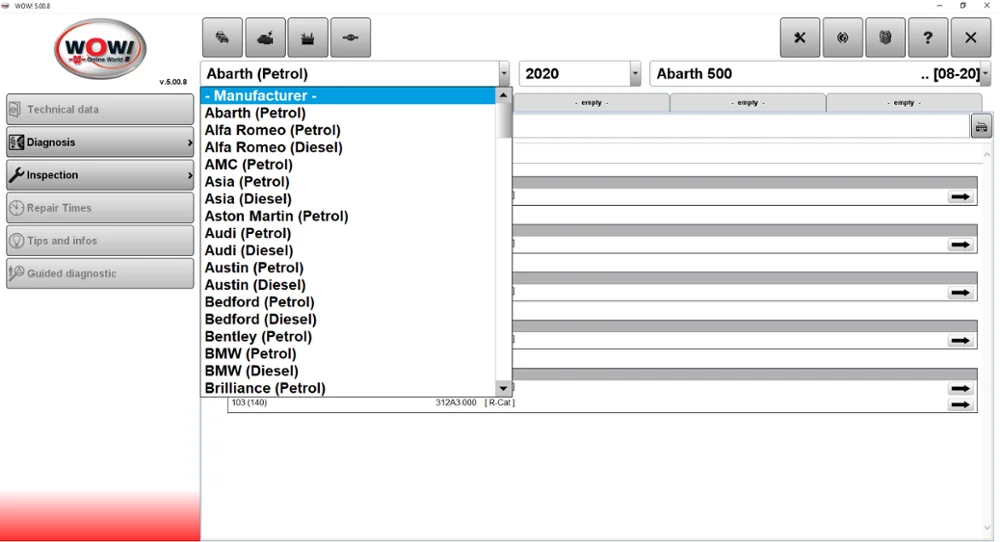Pick Audi (Diesel)
This screenshot has width=1000, height=542.
click(348, 251)
